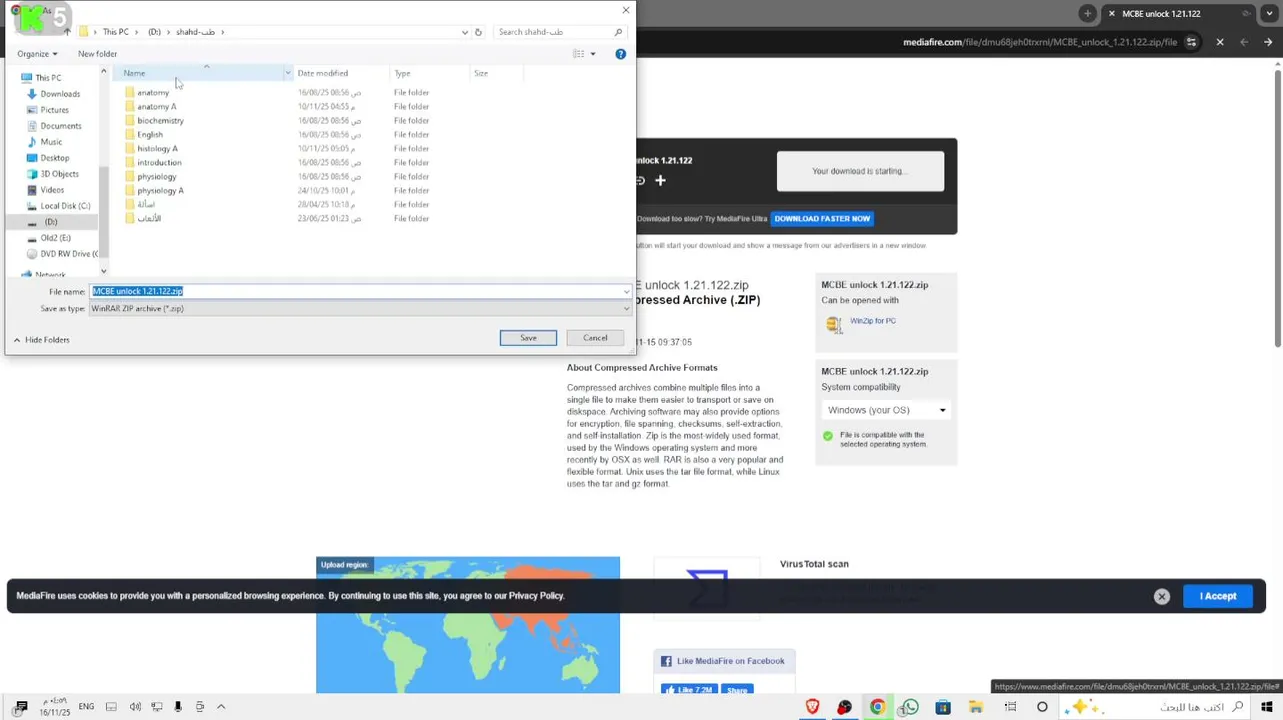Accept cookies with I Accept button
Image resolution: width=1283 pixels, height=720 pixels.
click(x=1218, y=596)
